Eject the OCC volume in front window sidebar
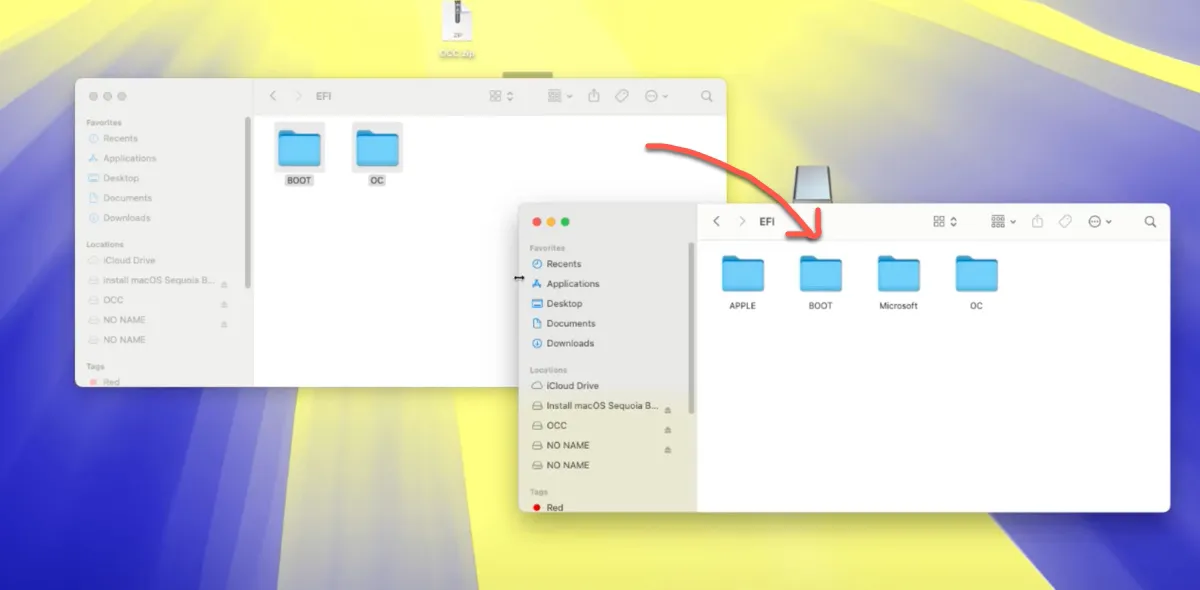 coord(668,429)
